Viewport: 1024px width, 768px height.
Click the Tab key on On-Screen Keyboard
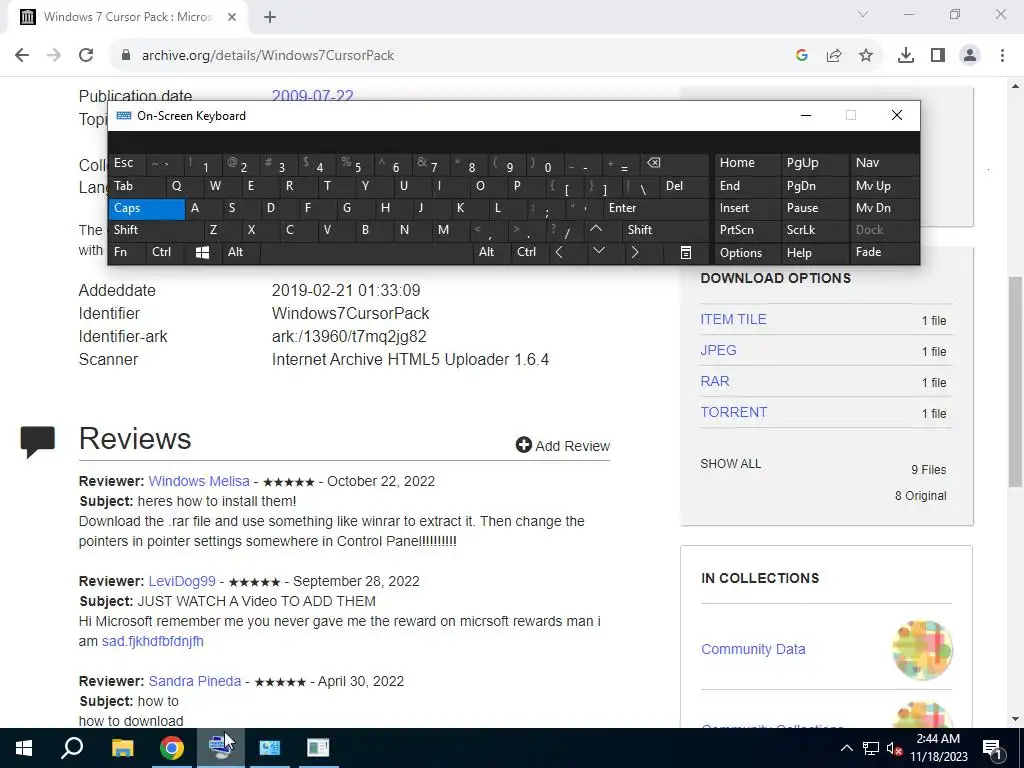tap(136, 186)
